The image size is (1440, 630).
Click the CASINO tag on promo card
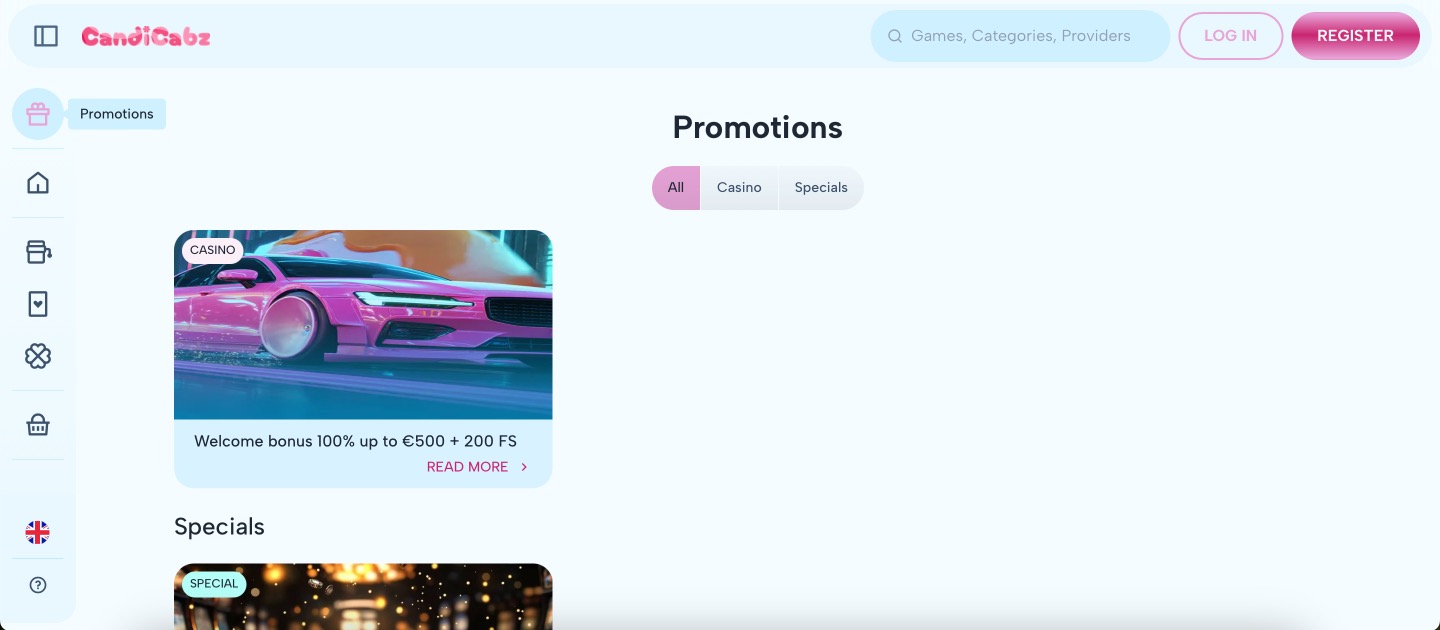(213, 250)
